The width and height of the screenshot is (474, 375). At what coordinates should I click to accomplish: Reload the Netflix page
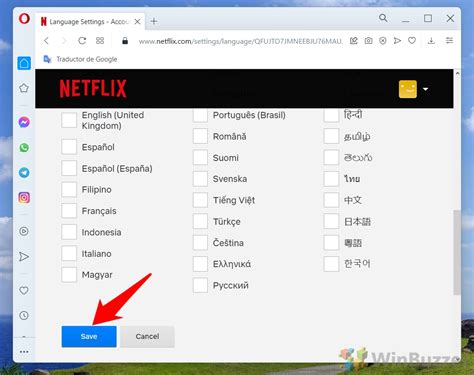82,41
